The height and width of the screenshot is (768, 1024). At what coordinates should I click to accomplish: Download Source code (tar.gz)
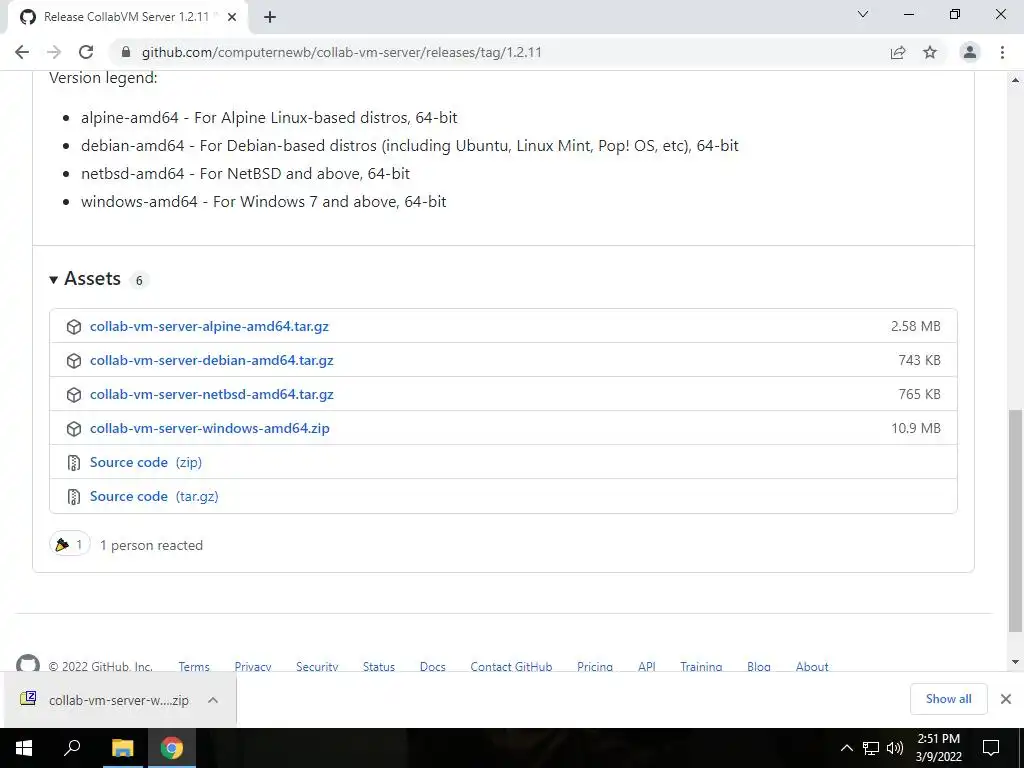(x=154, y=496)
